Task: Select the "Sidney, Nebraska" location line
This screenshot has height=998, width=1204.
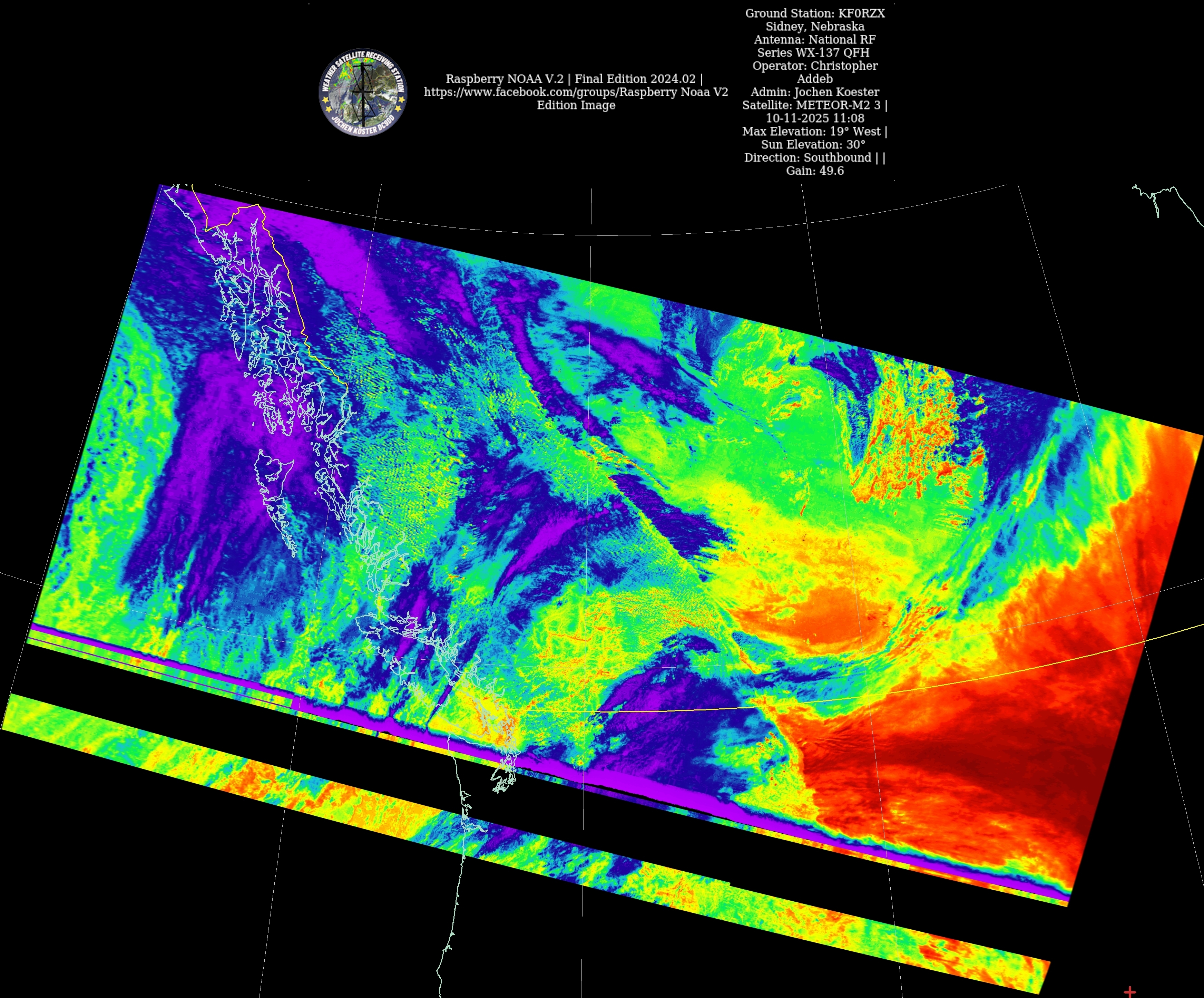Action: 815,26
